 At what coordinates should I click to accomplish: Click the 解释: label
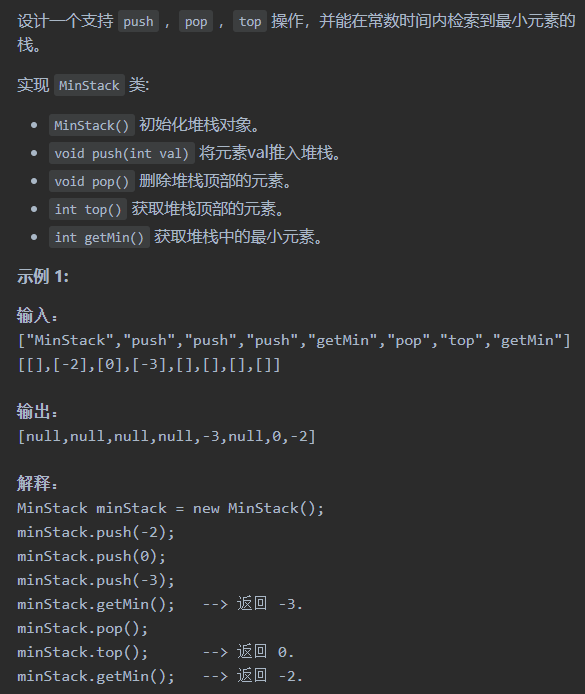[37, 483]
